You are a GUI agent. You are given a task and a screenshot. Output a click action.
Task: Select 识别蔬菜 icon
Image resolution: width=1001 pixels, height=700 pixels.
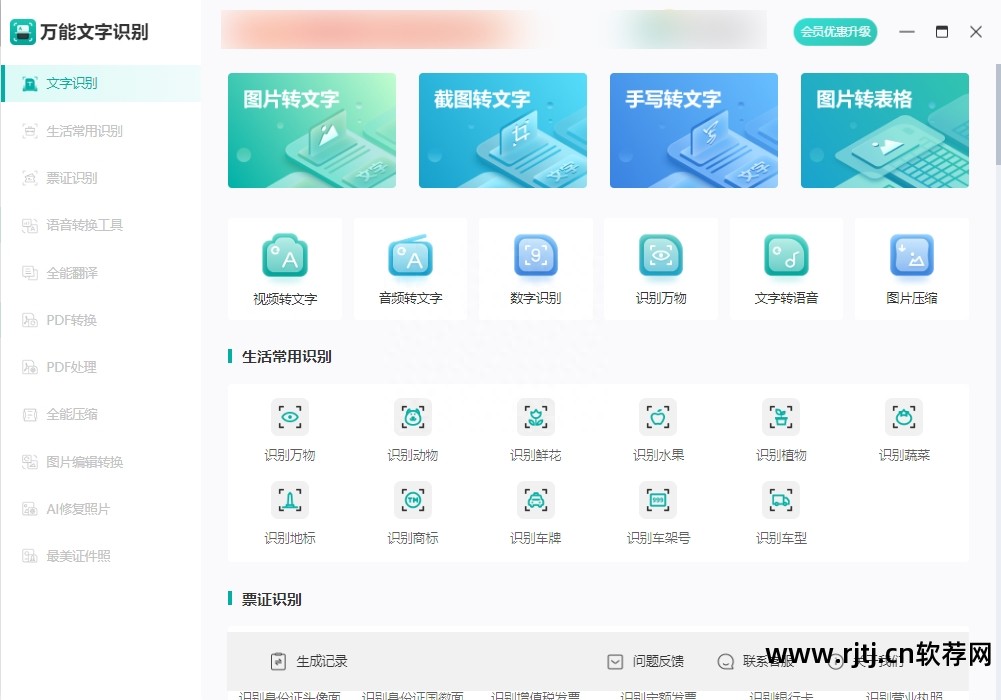click(904, 417)
